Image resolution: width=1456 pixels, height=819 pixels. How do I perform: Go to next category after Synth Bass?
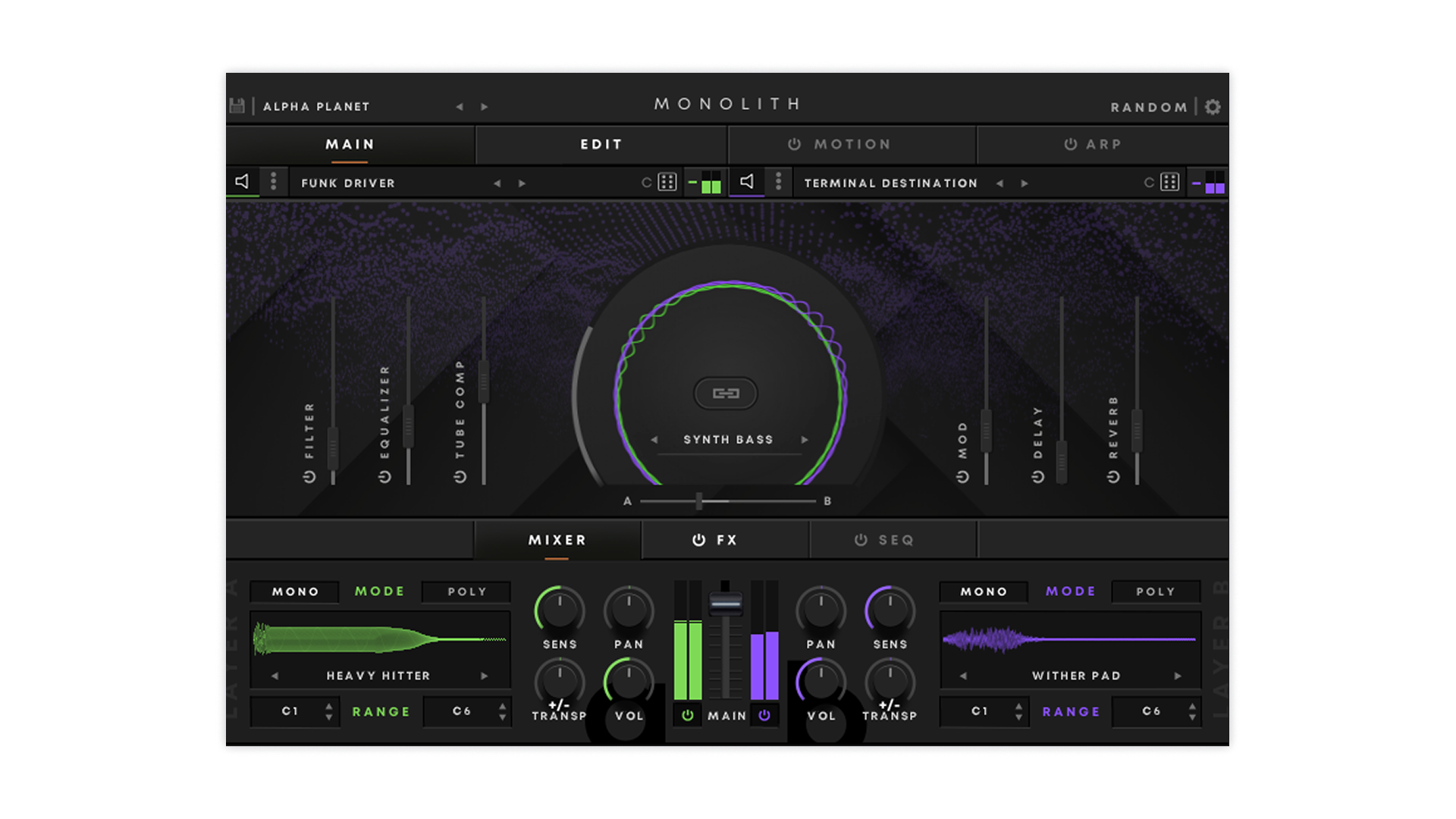pyautogui.click(x=805, y=440)
